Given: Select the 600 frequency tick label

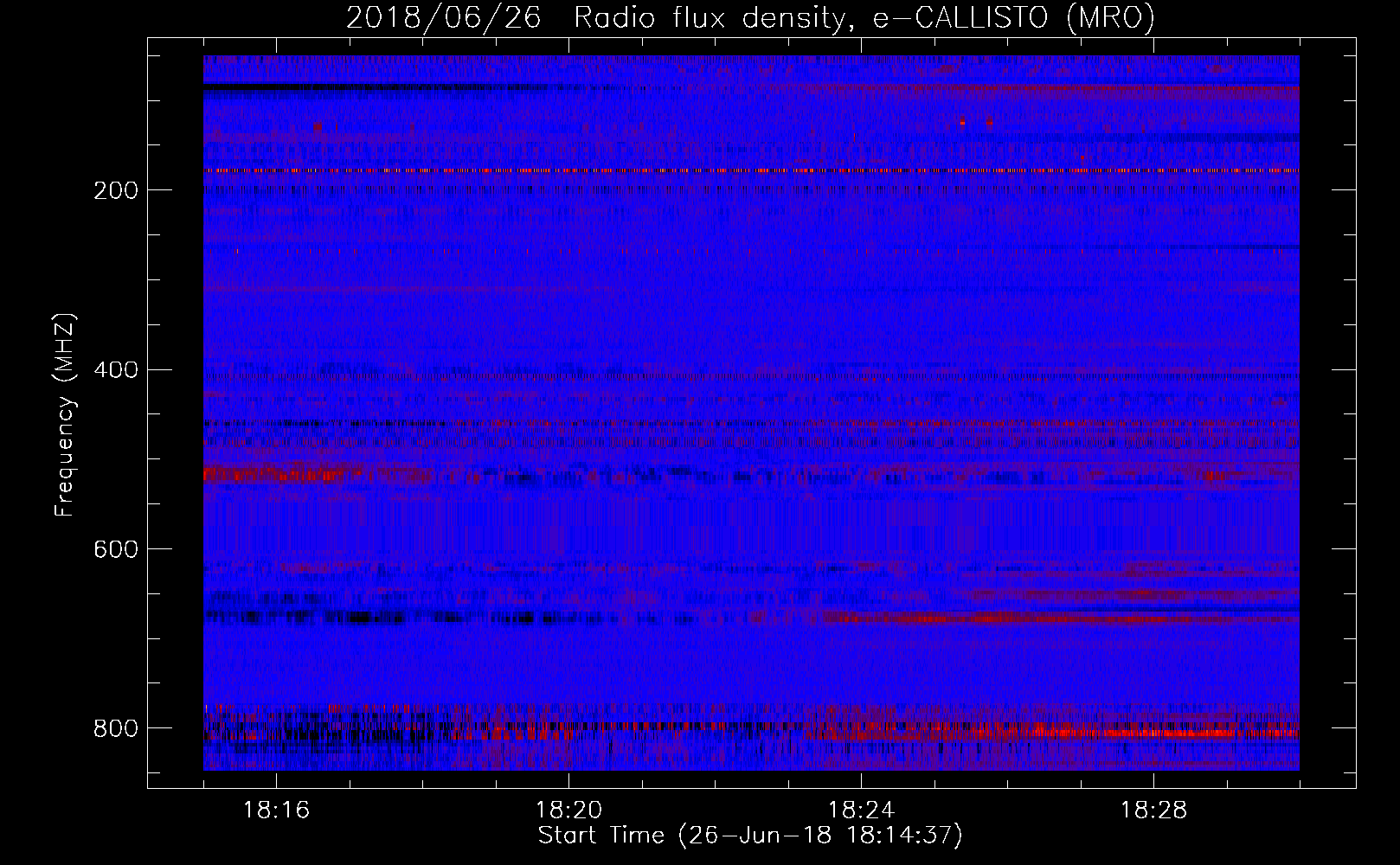Looking at the screenshot, I should tap(116, 549).
